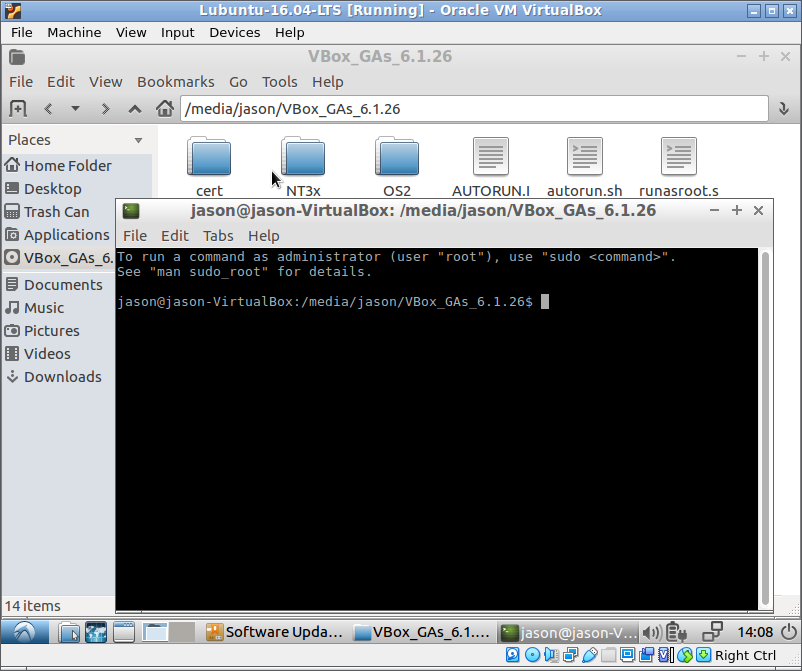Select Desktop in Places sidebar
802x671 pixels.
tap(43, 189)
